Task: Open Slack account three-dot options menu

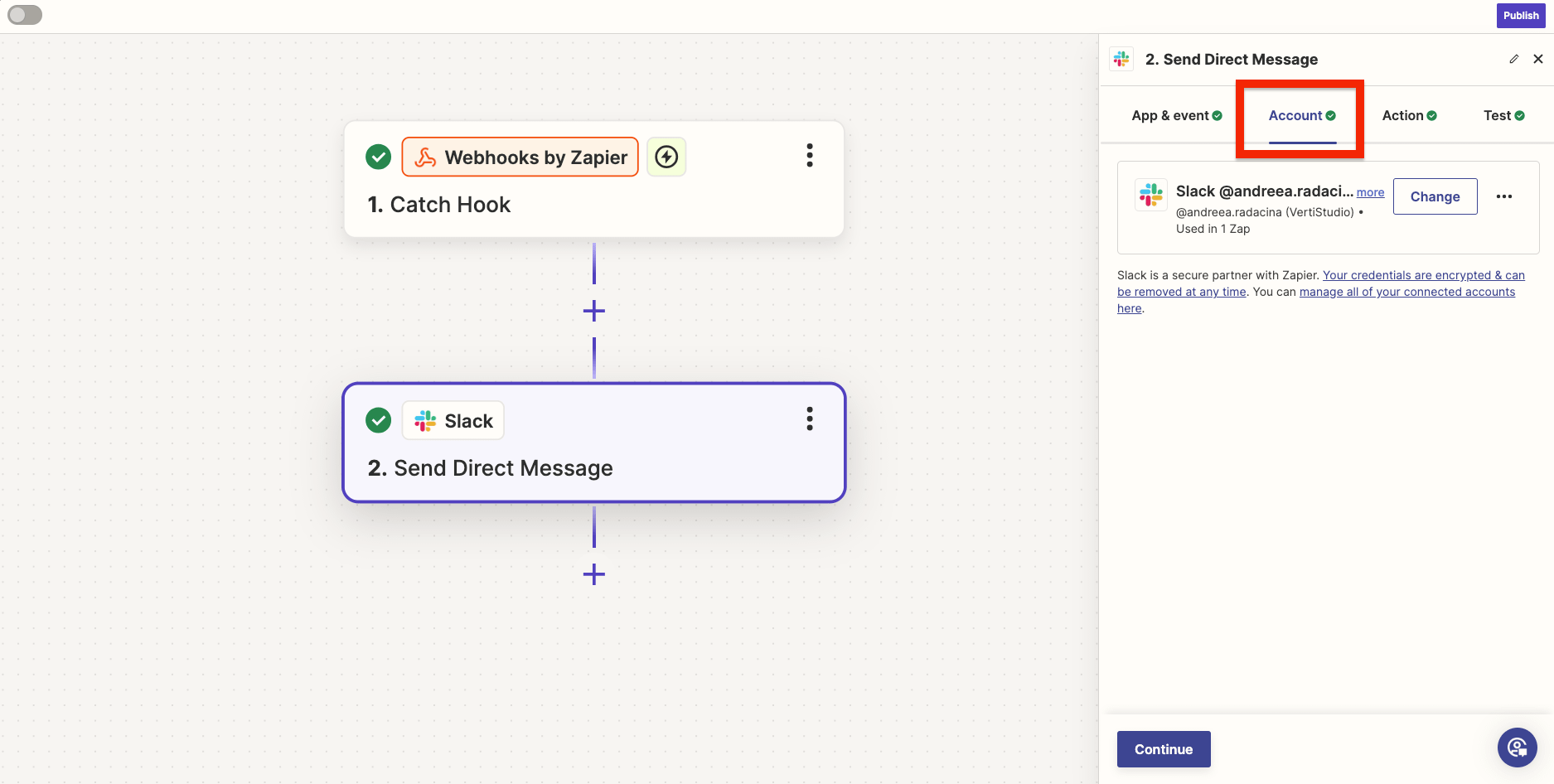Action: click(1503, 196)
